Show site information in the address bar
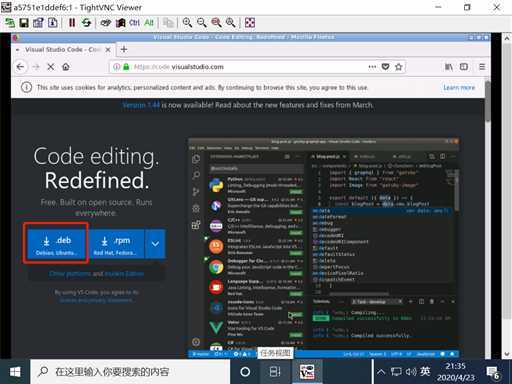The image size is (512, 384). coord(116,67)
